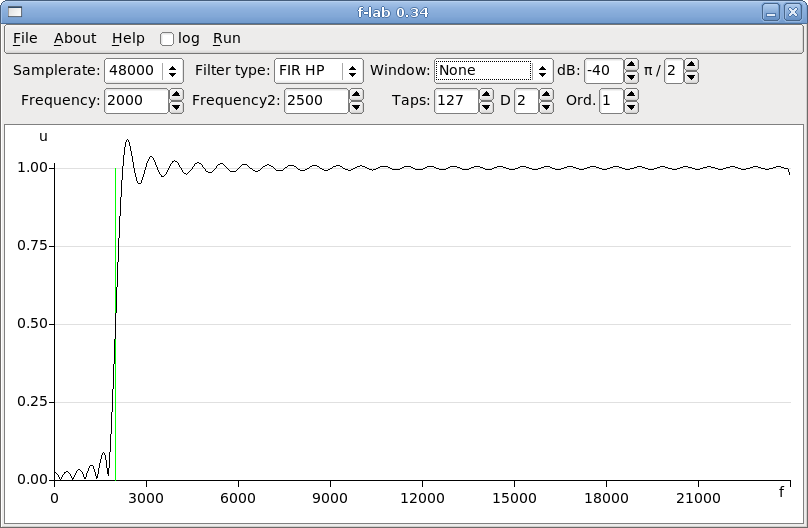Decrease the D value
This screenshot has height=528, width=808.
(546, 107)
